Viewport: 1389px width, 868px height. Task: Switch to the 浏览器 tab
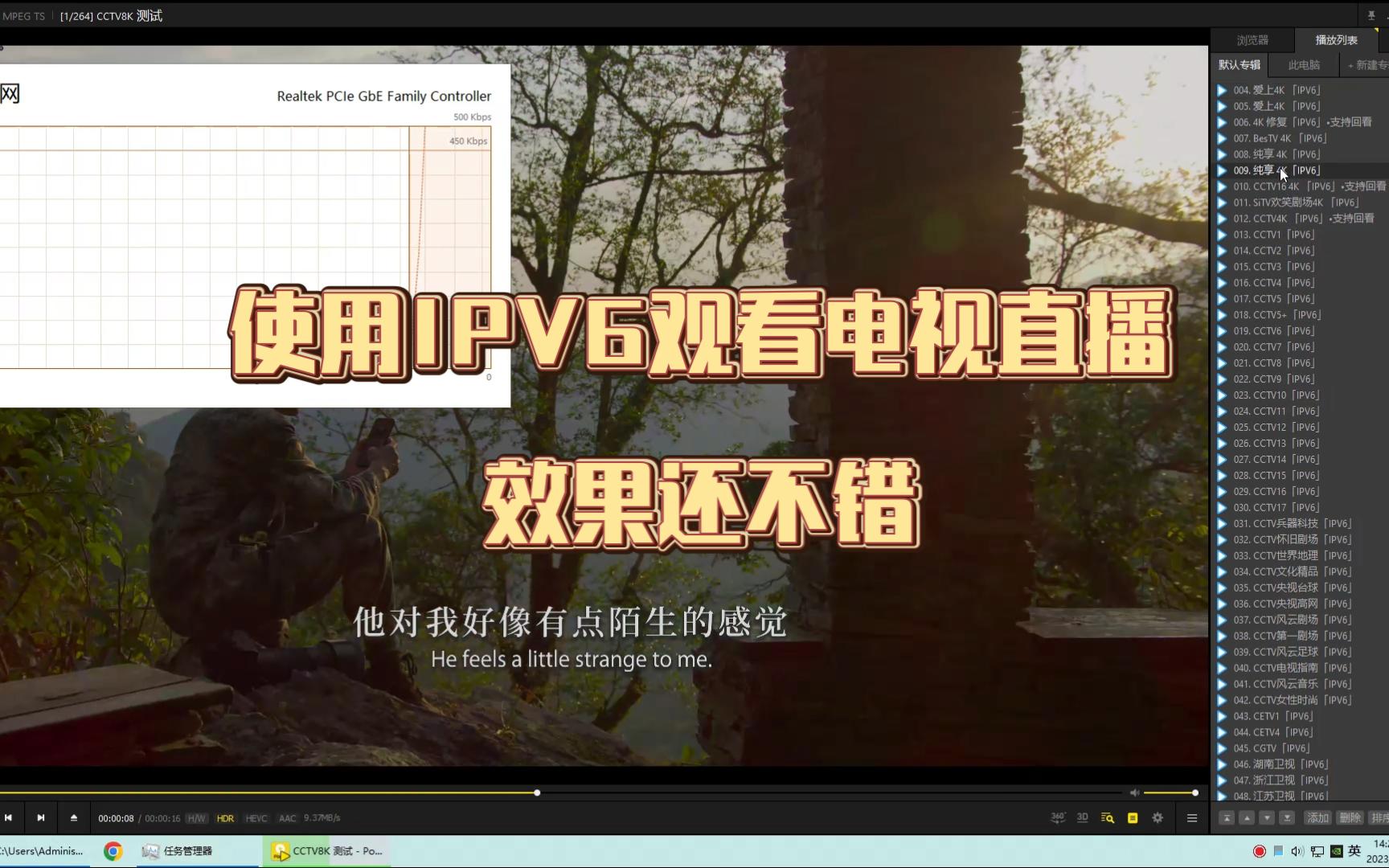pyautogui.click(x=1252, y=39)
